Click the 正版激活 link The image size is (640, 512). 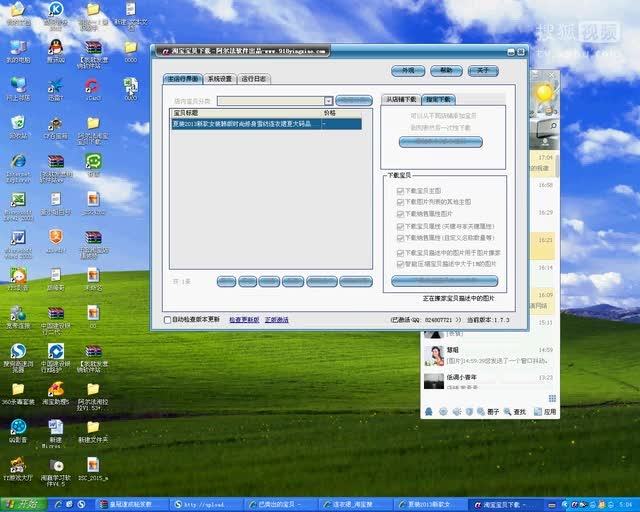pyautogui.click(x=276, y=320)
